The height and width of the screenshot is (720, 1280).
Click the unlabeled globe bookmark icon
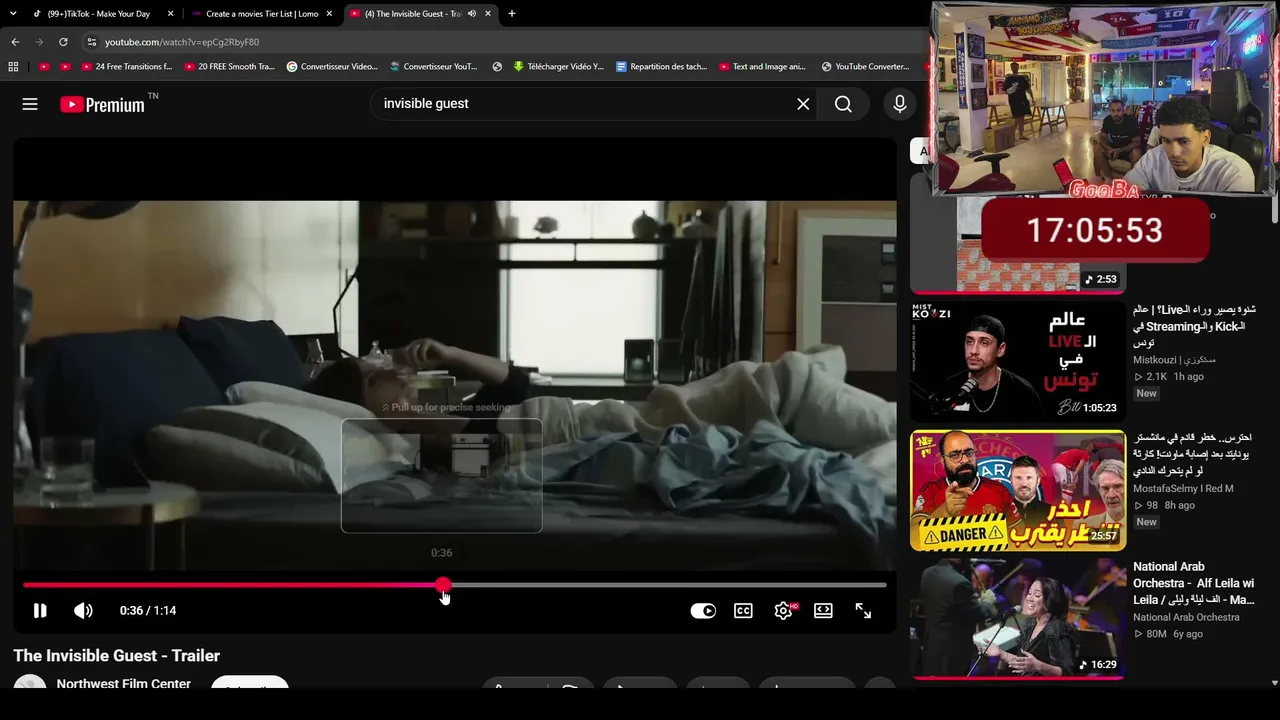click(497, 67)
